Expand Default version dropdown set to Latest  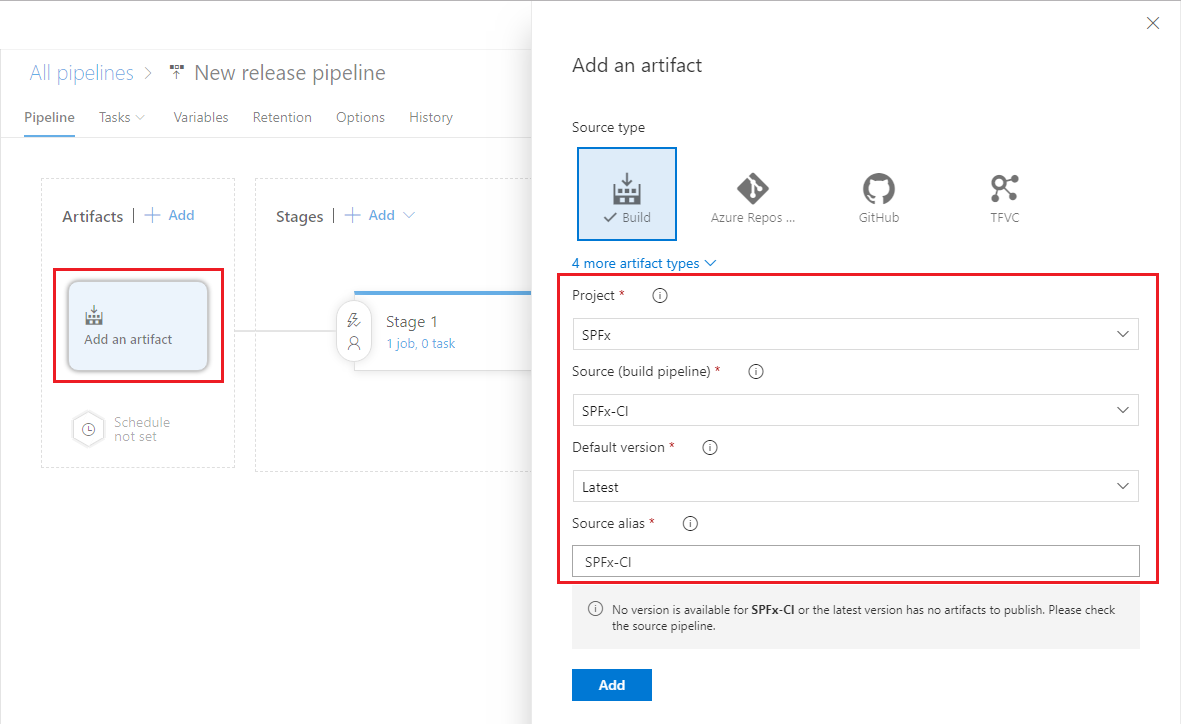pos(855,486)
